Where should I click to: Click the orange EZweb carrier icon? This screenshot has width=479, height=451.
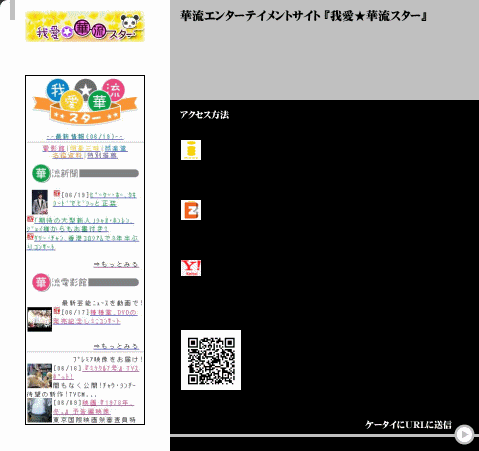coord(191,210)
